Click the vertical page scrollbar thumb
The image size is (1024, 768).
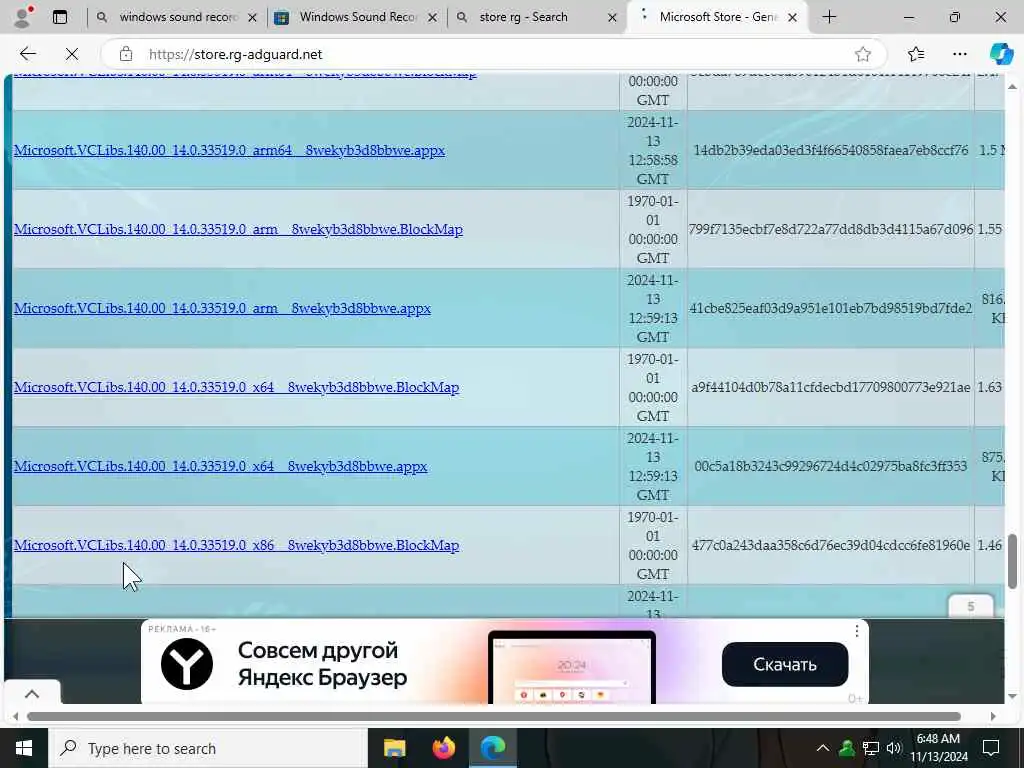coord(1012,561)
